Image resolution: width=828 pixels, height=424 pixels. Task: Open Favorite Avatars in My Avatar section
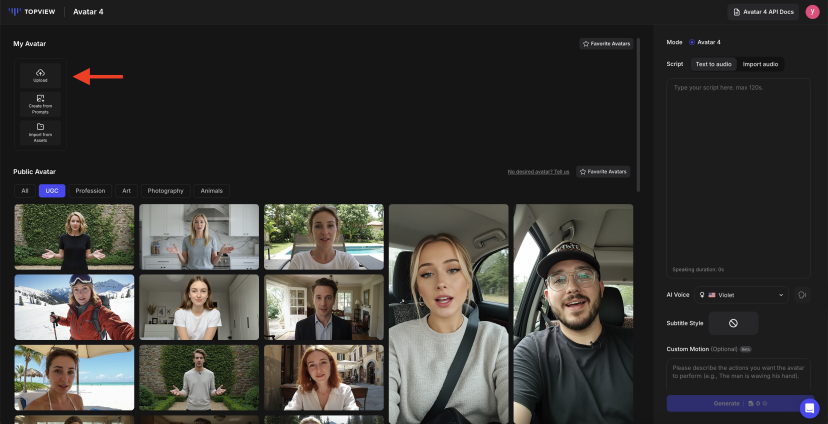click(606, 44)
